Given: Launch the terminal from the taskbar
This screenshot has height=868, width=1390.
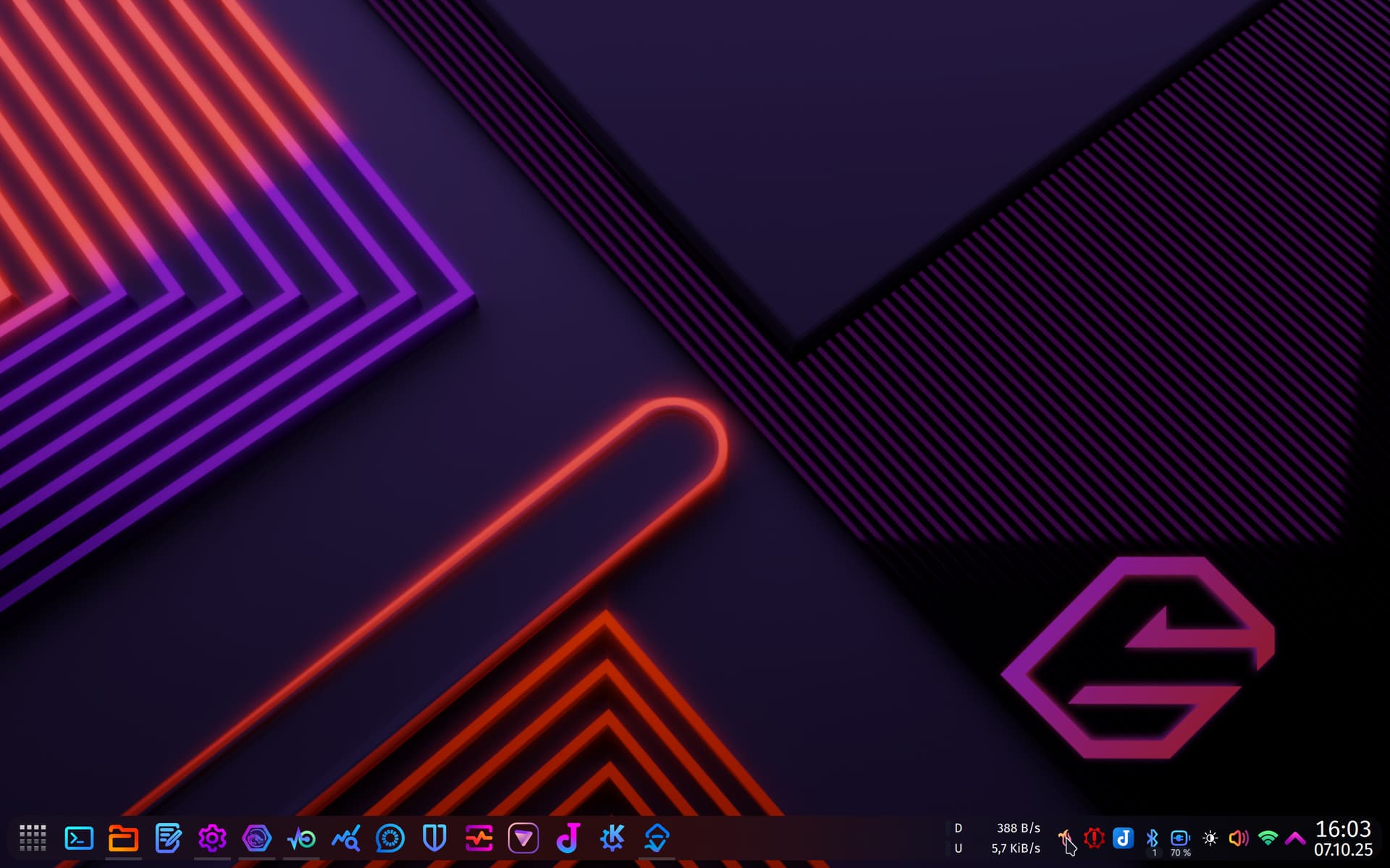Looking at the screenshot, I should coord(79,838).
